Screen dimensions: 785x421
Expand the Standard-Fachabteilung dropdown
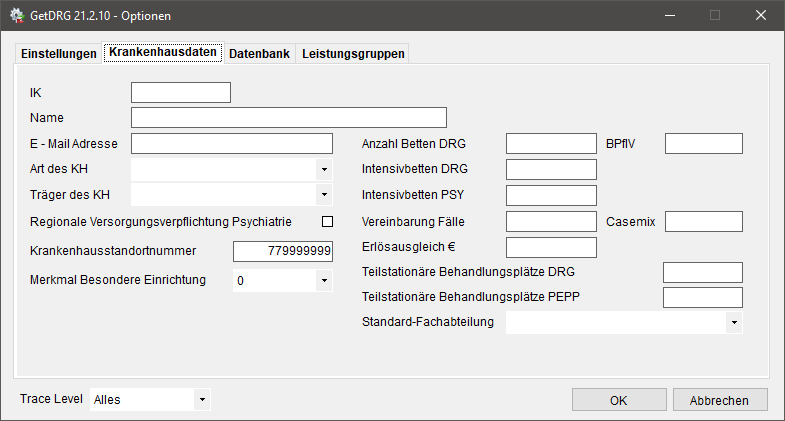(733, 322)
